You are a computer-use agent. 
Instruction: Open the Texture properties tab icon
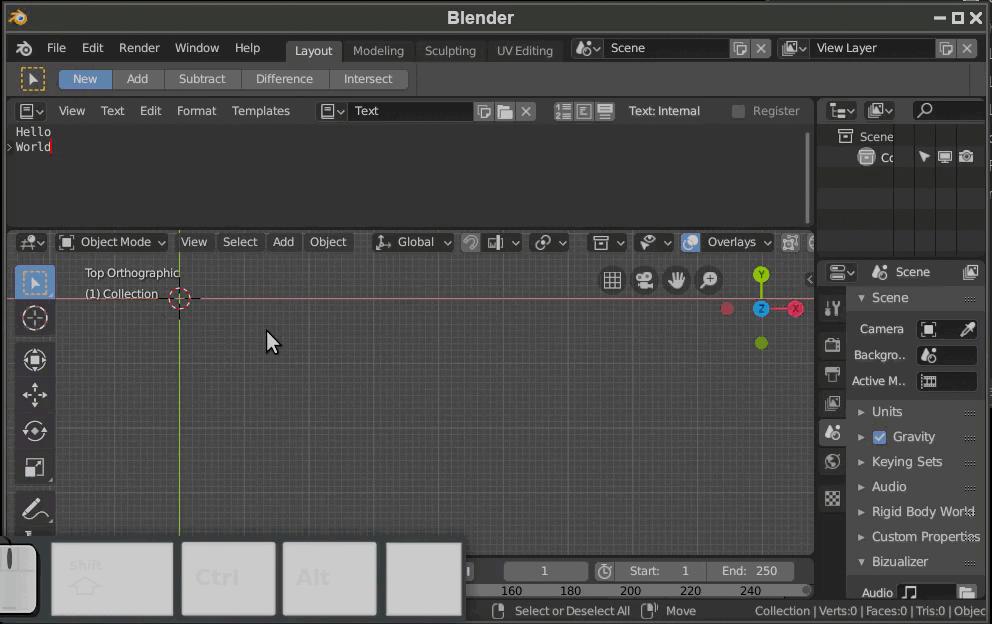(833, 499)
